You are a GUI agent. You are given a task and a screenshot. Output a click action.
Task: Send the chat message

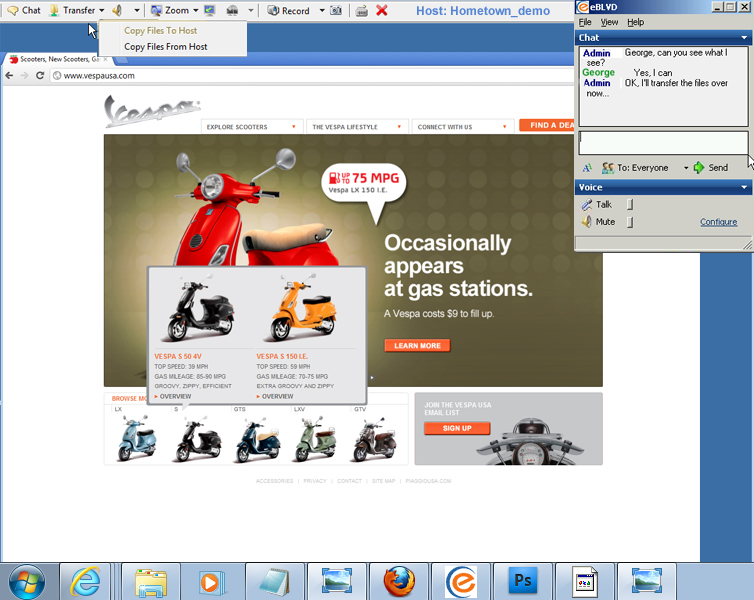[x=710, y=168]
